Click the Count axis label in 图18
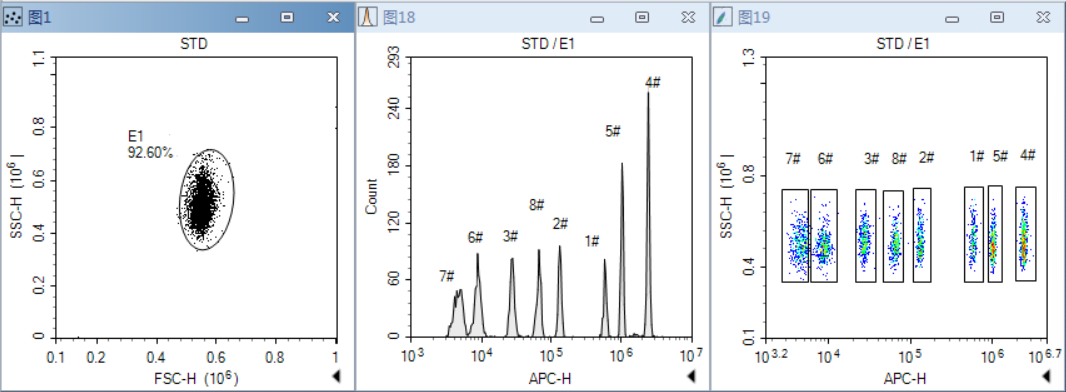 tap(371, 196)
